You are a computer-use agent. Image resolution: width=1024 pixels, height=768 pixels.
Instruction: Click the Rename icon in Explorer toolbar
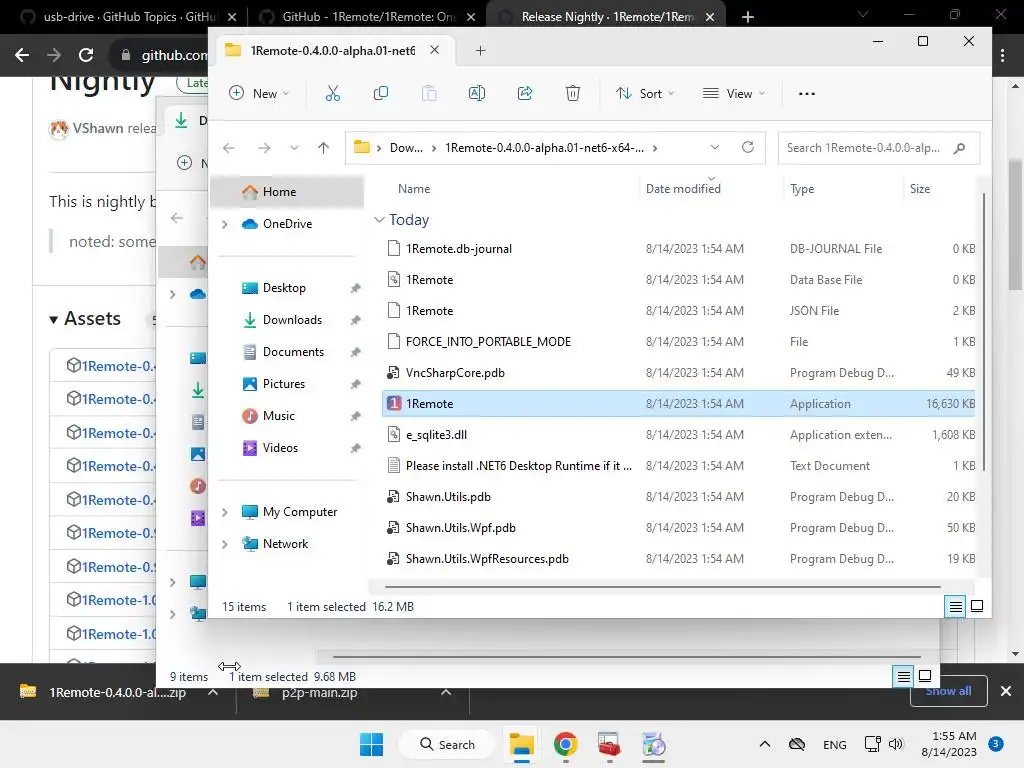(477, 93)
